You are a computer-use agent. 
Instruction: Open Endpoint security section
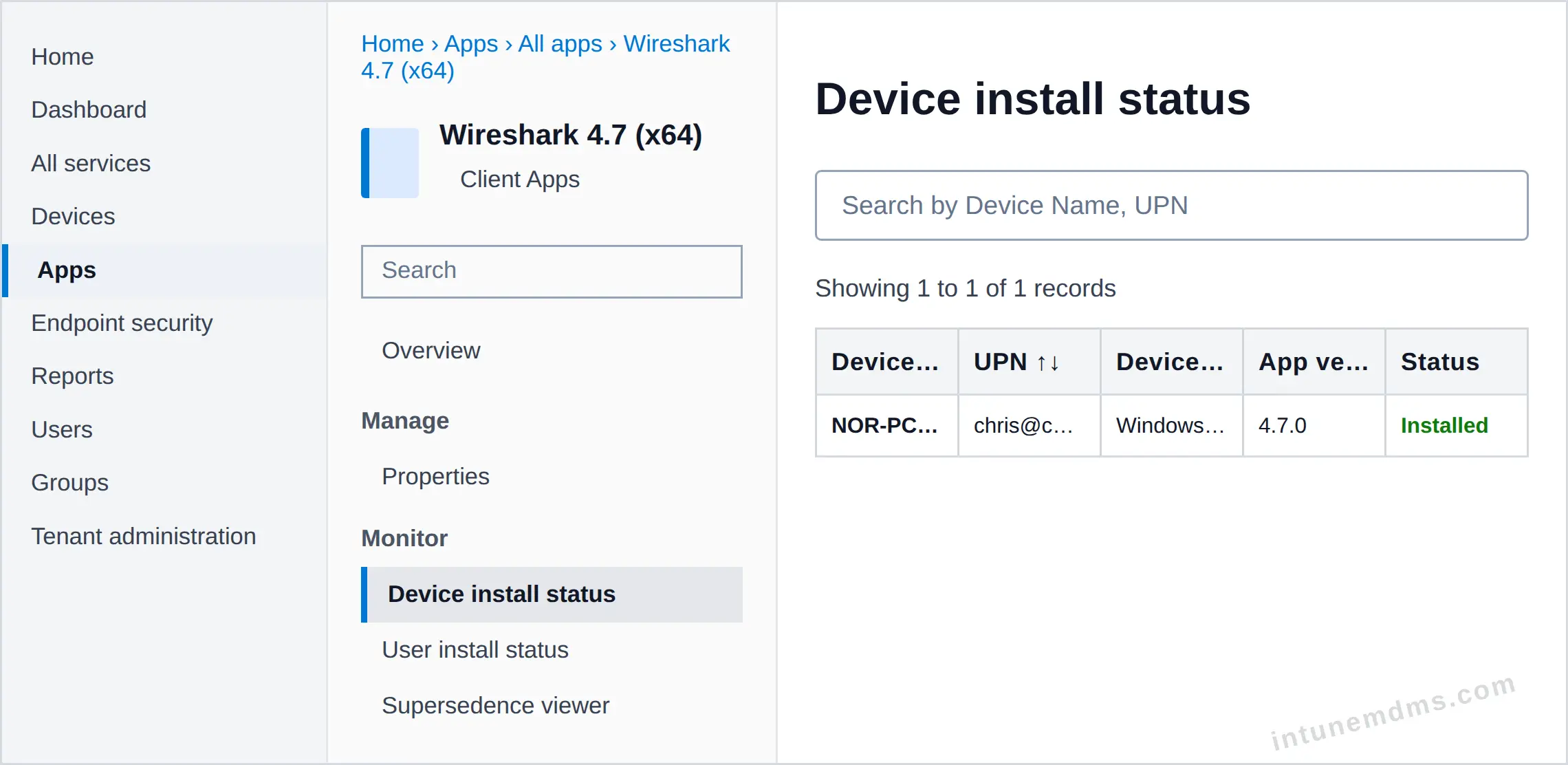(122, 323)
